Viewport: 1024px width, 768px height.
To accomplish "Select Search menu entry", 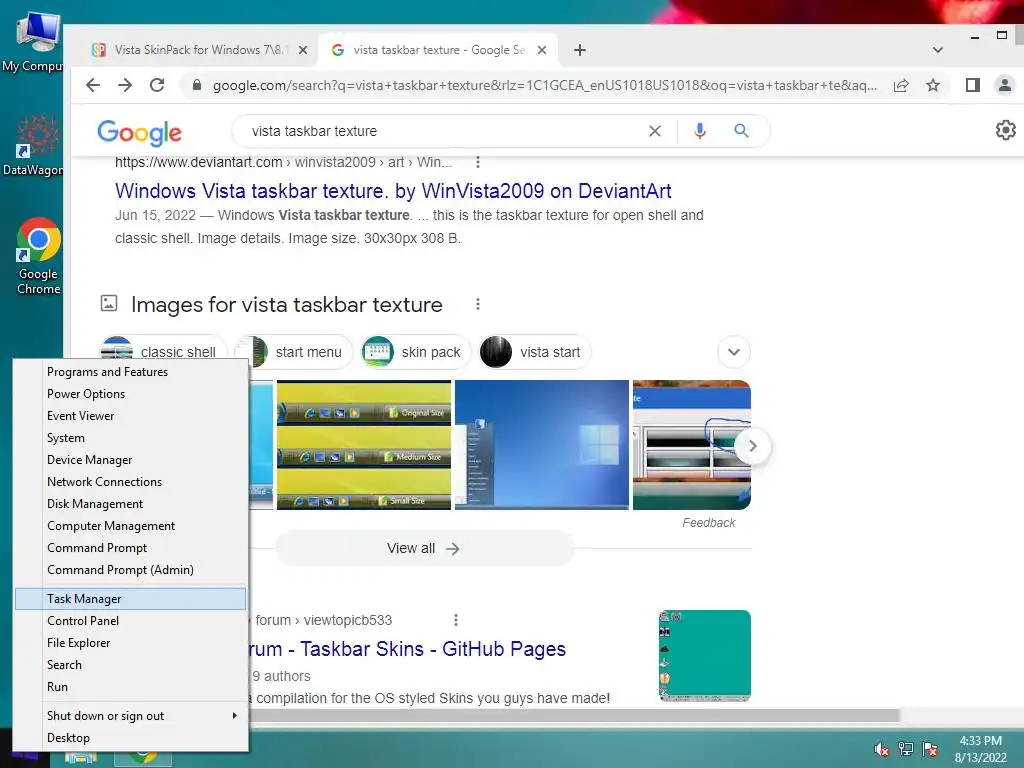I will click(131, 665).
